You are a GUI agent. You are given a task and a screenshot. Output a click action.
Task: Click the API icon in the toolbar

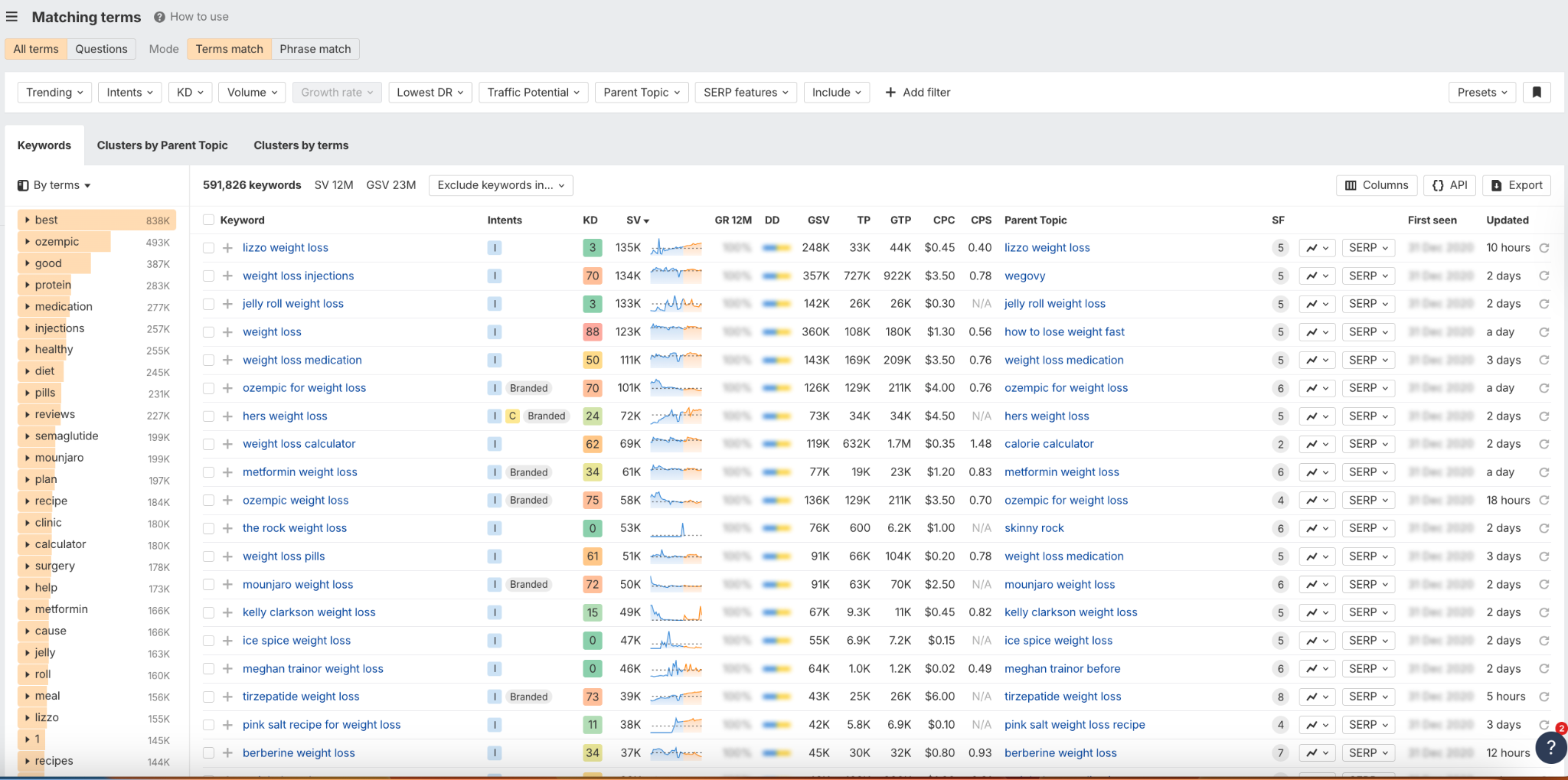tap(1438, 185)
